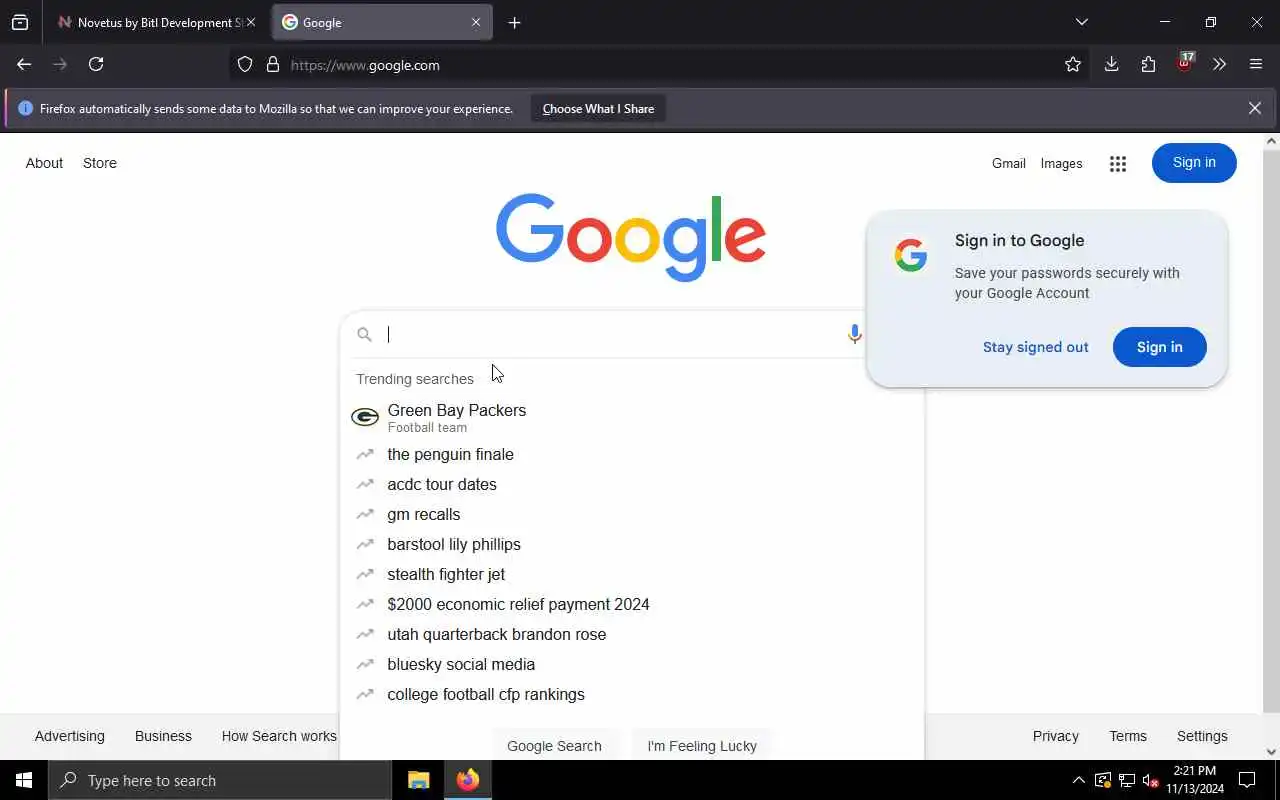
Task: Click Sign in inside the Google popup
Action: pos(1159,347)
